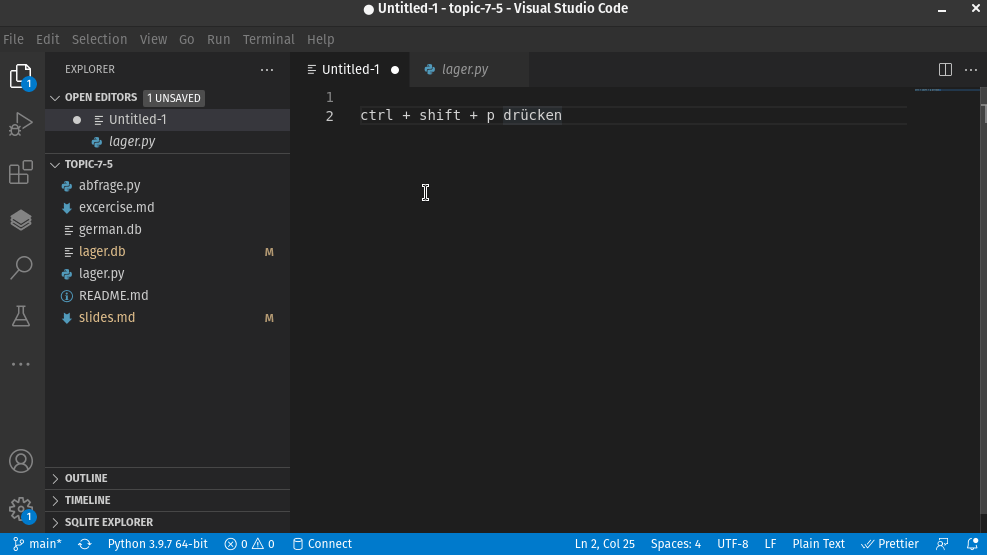
Task: Open the Help menu
Action: (320, 39)
